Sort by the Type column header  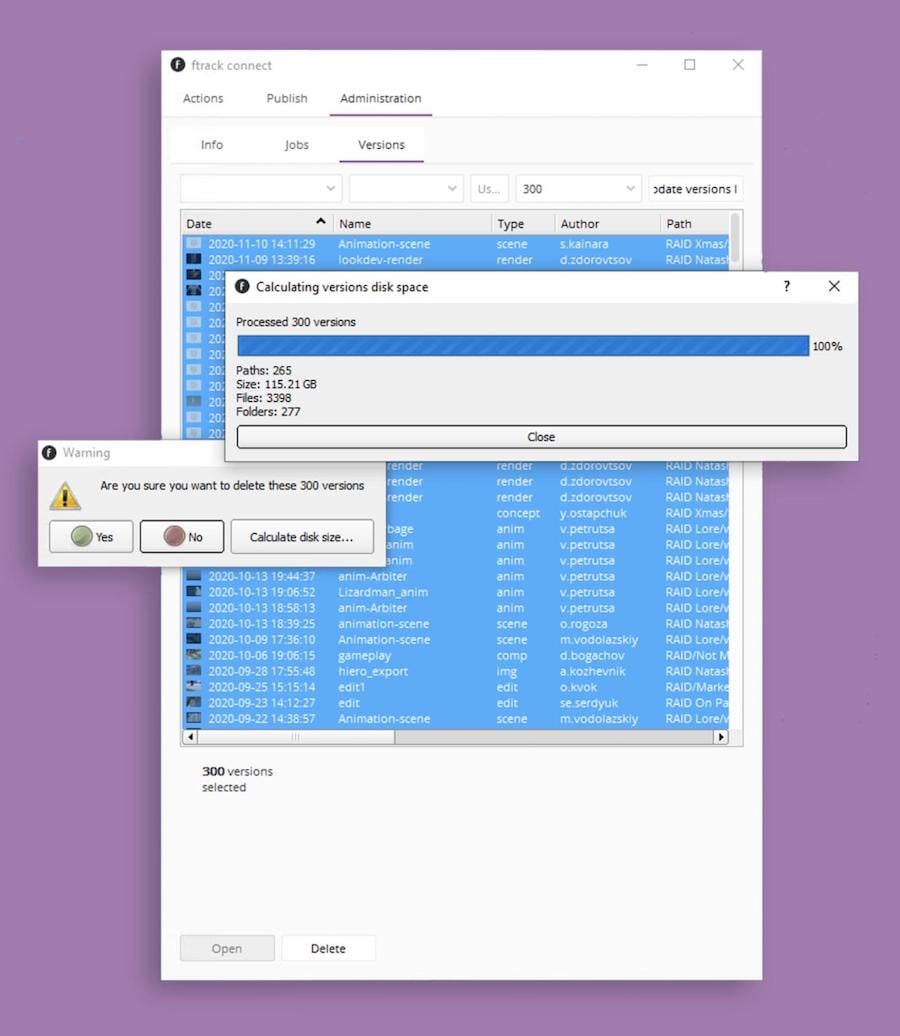click(523, 223)
